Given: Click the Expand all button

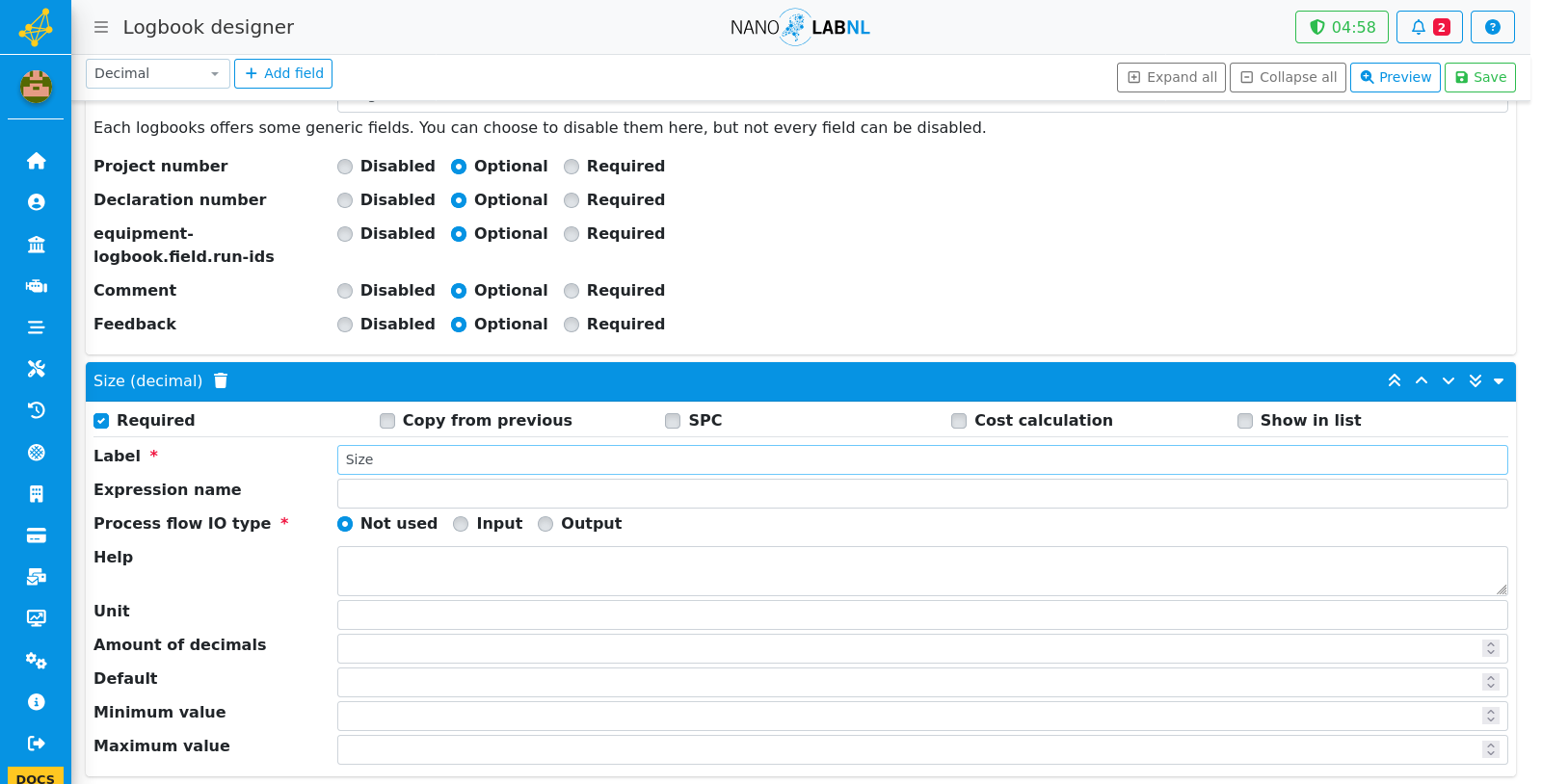Looking at the screenshot, I should pyautogui.click(x=1171, y=77).
